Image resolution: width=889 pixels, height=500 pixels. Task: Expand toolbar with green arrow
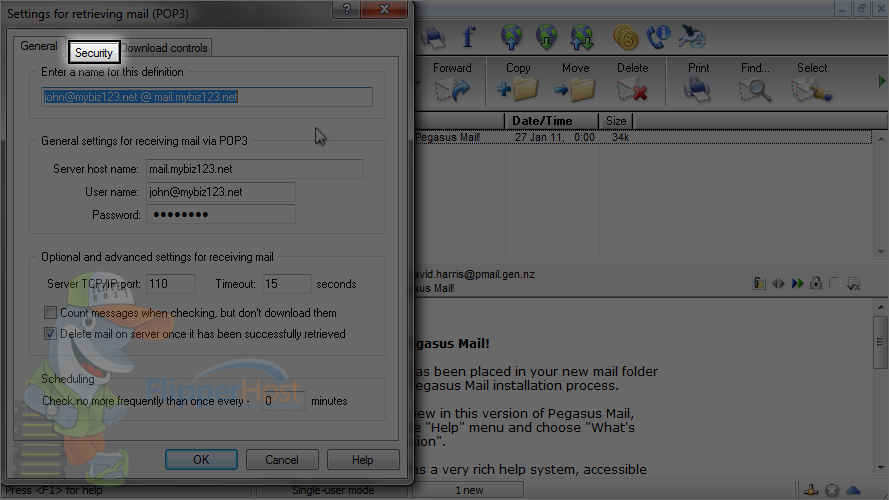pos(882,81)
